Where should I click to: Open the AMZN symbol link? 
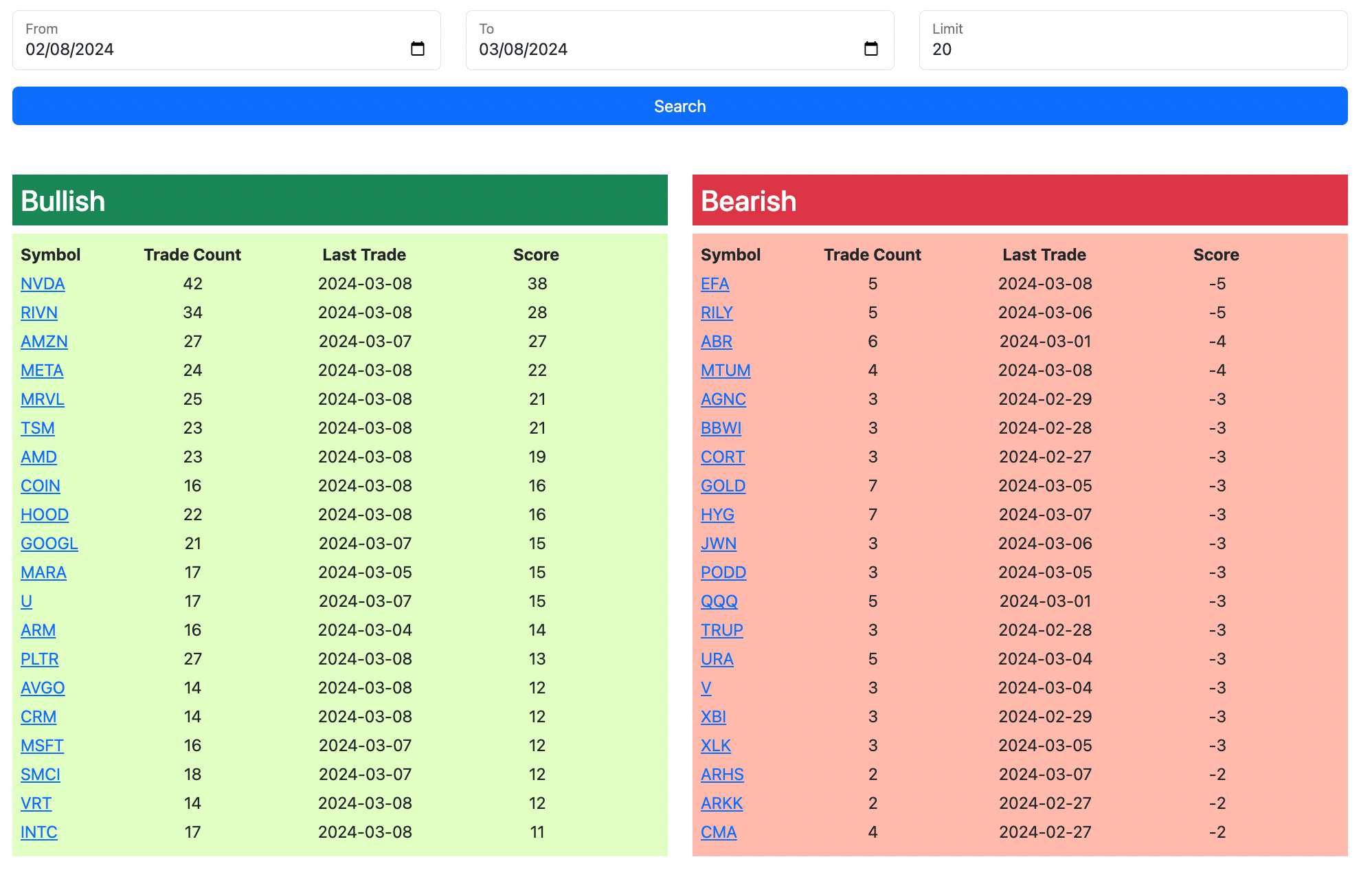click(44, 342)
